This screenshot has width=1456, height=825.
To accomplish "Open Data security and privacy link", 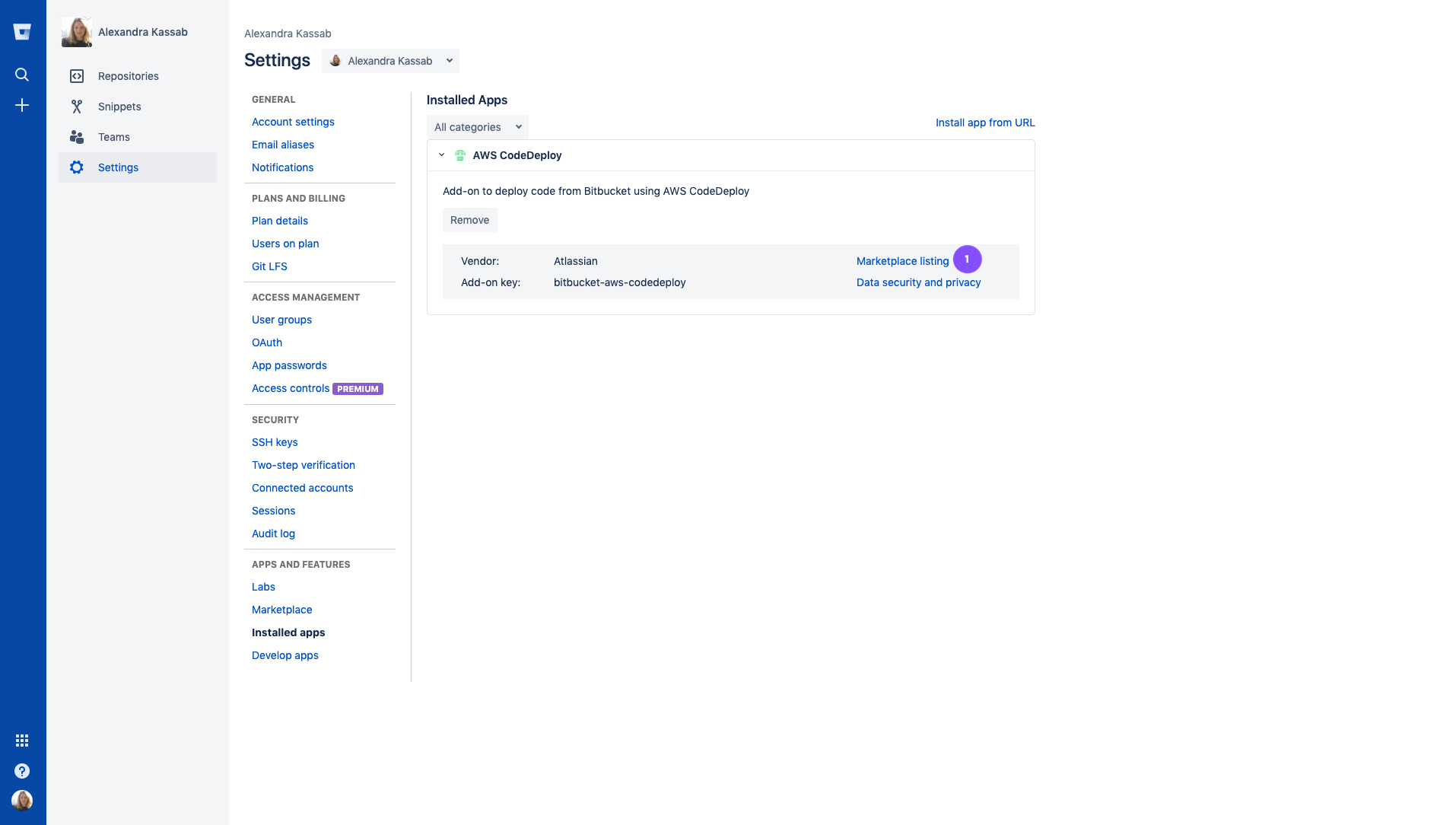I will point(918,282).
